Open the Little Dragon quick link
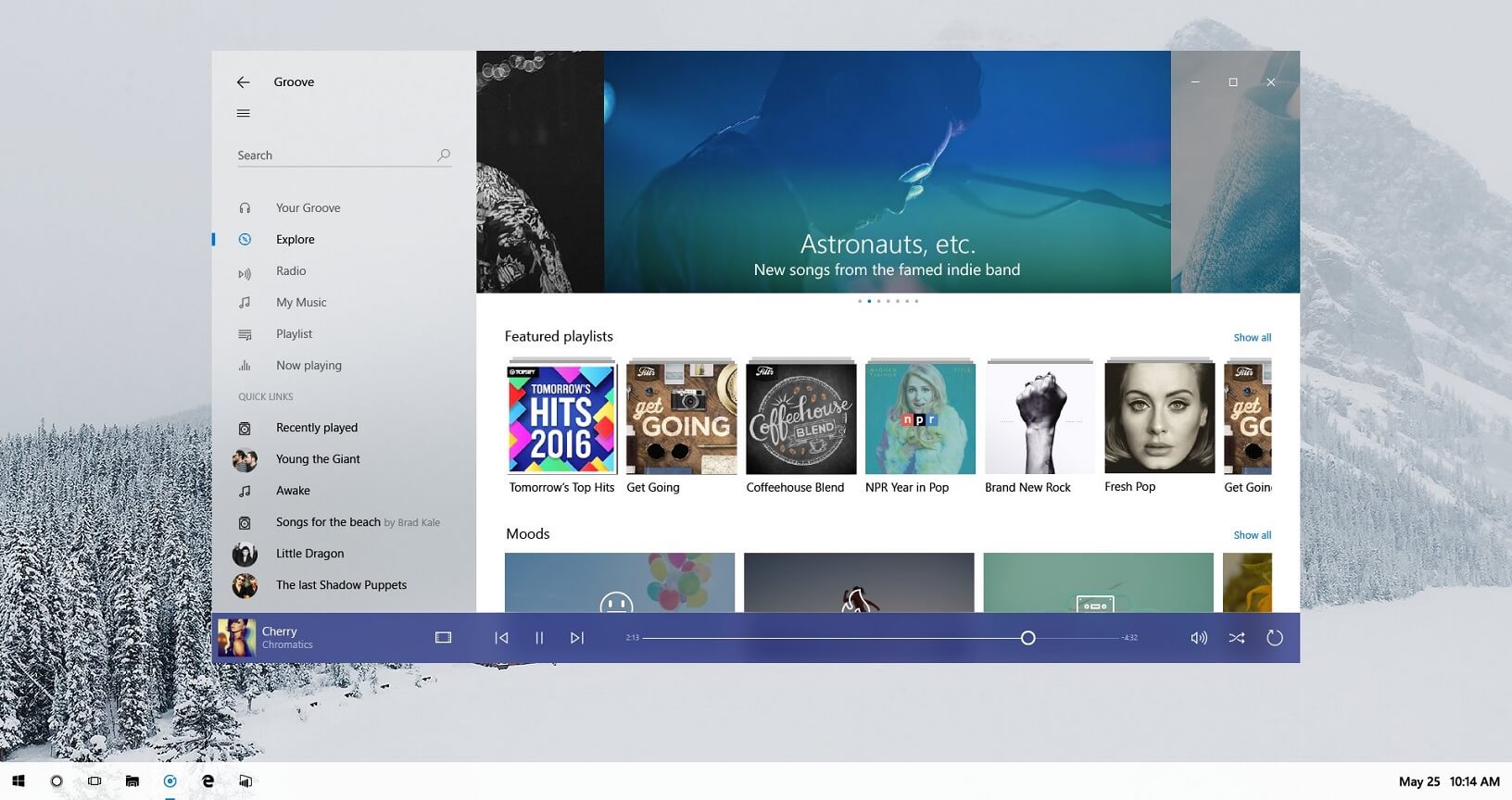The width and height of the screenshot is (1512, 800). pos(309,554)
